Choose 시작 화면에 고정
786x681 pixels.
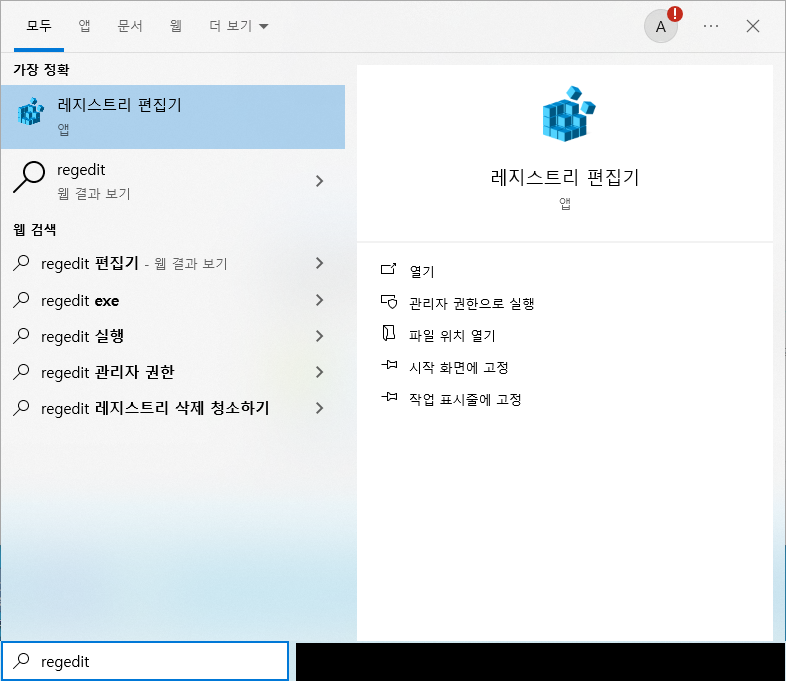pos(459,367)
